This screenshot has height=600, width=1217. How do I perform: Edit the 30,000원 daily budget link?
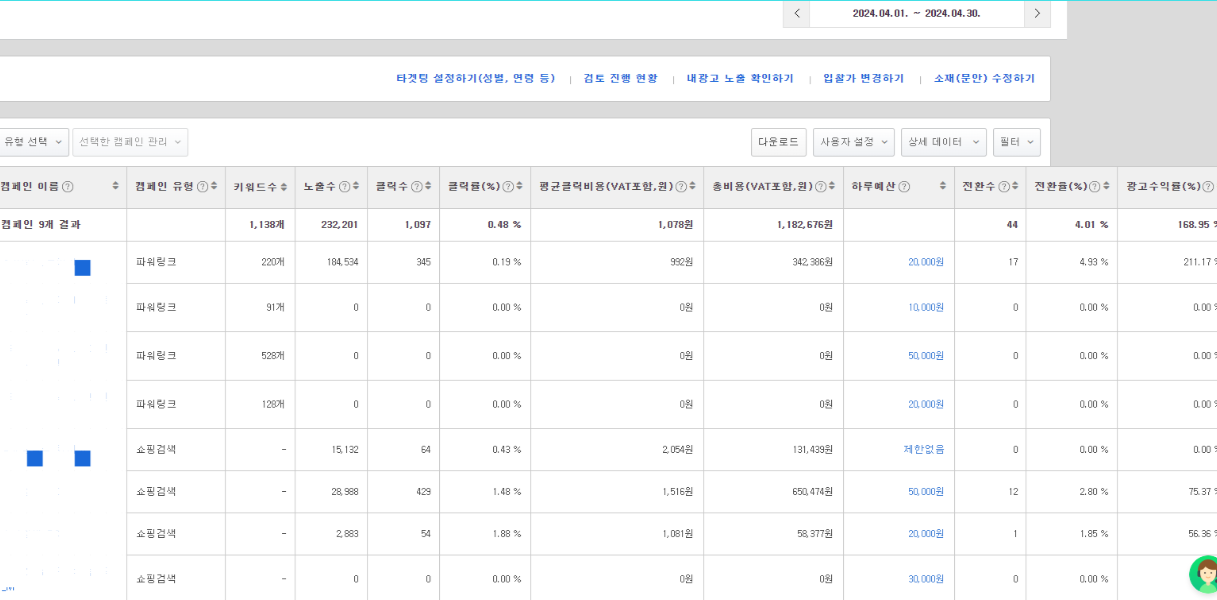click(926, 578)
